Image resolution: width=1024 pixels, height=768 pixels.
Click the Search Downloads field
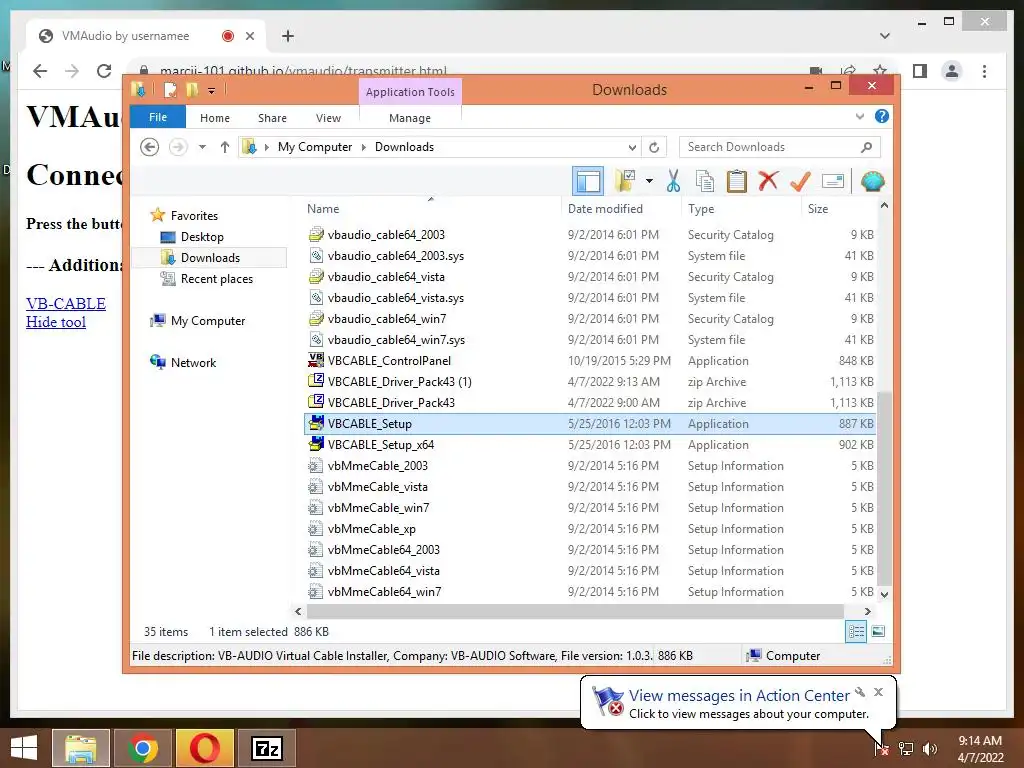click(x=780, y=147)
